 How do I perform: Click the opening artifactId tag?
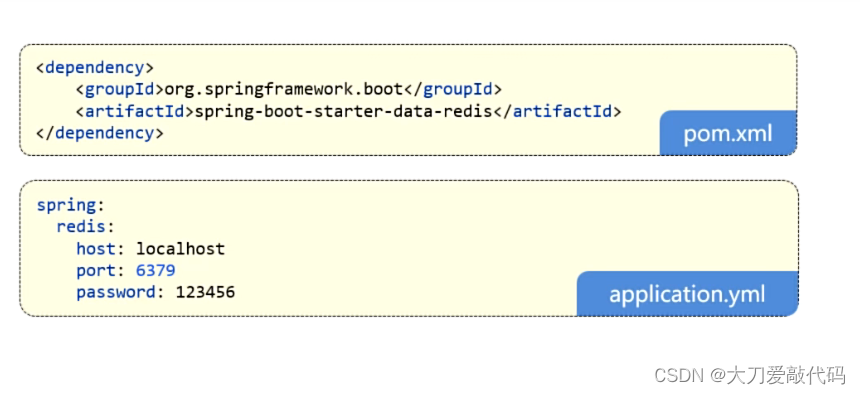(x=135, y=111)
